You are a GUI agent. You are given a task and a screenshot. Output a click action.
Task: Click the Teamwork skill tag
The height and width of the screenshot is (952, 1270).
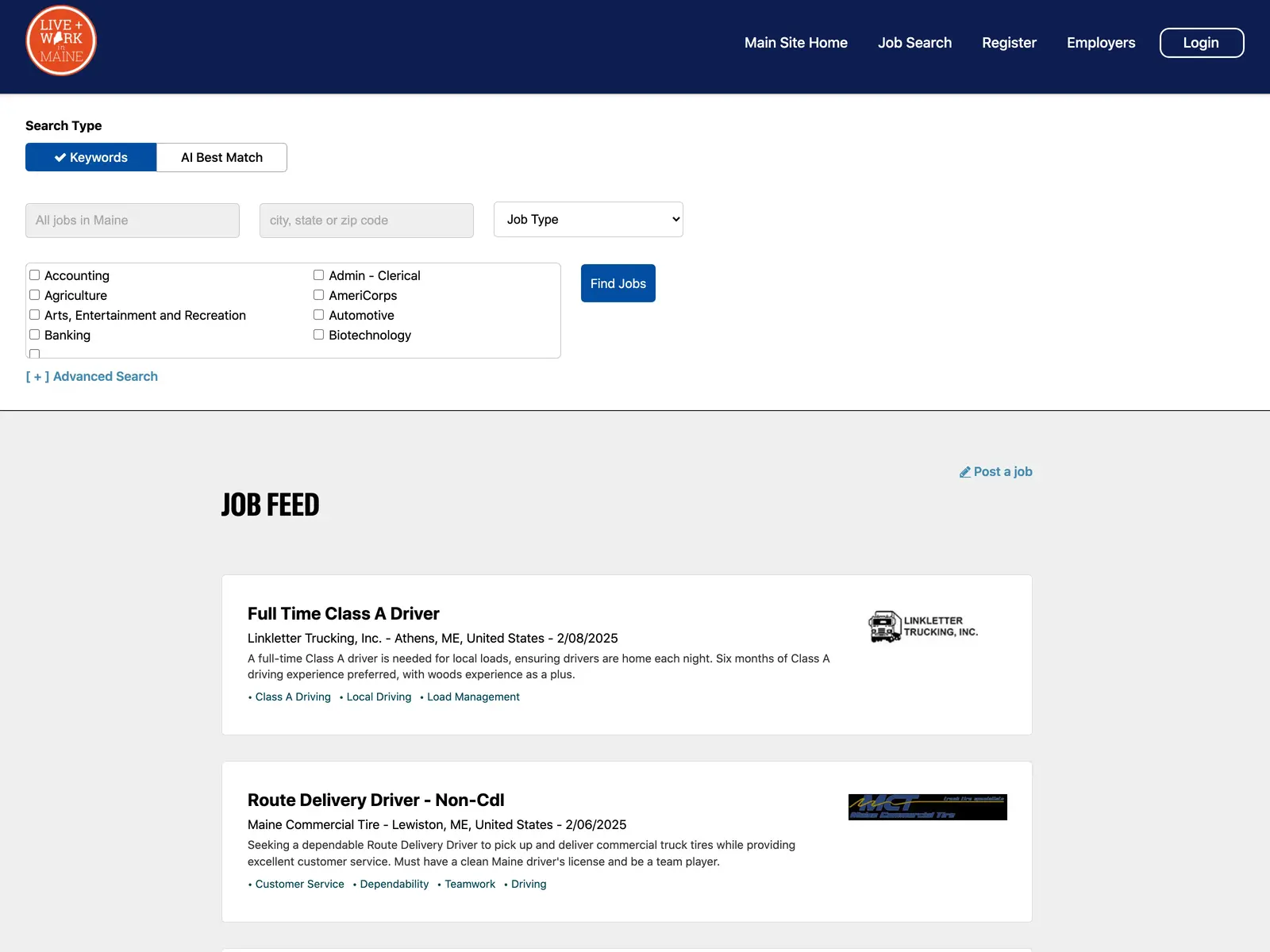[470, 885]
